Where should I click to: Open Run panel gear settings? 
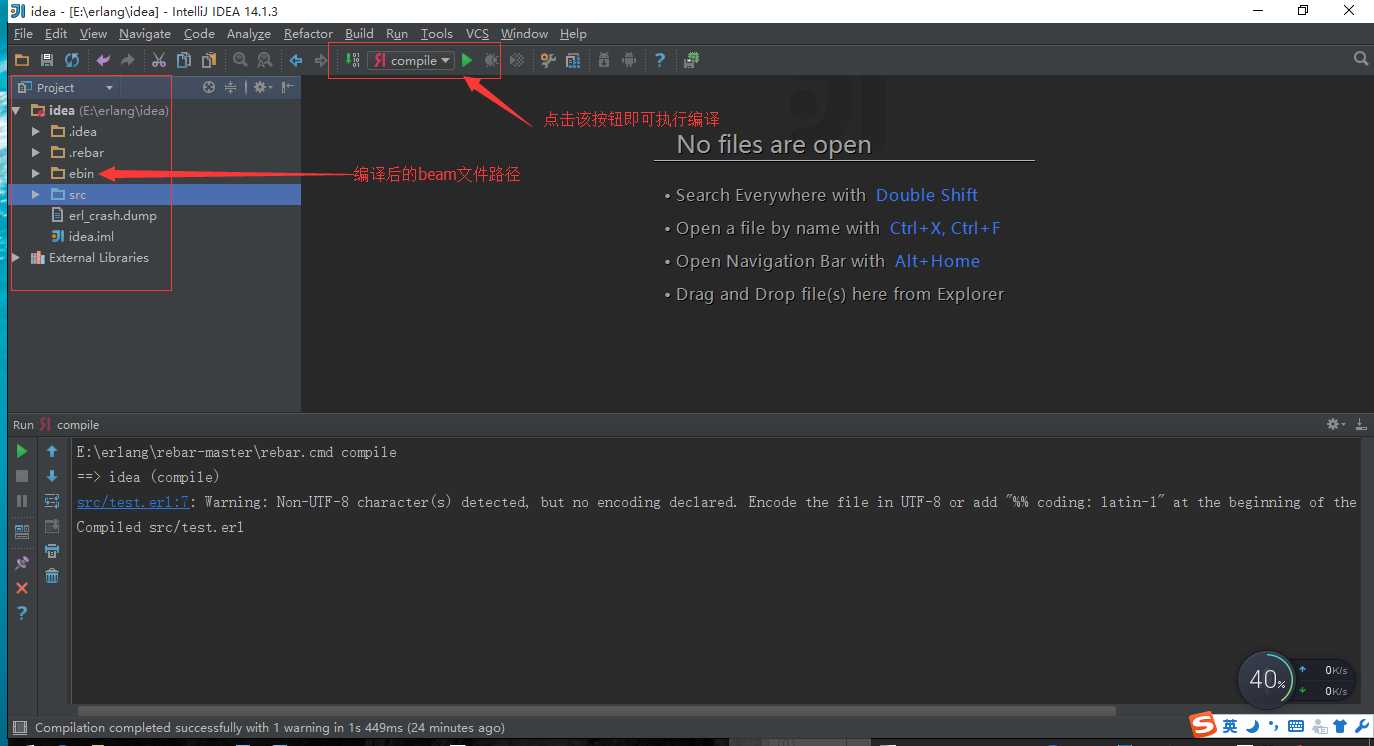tap(1335, 425)
